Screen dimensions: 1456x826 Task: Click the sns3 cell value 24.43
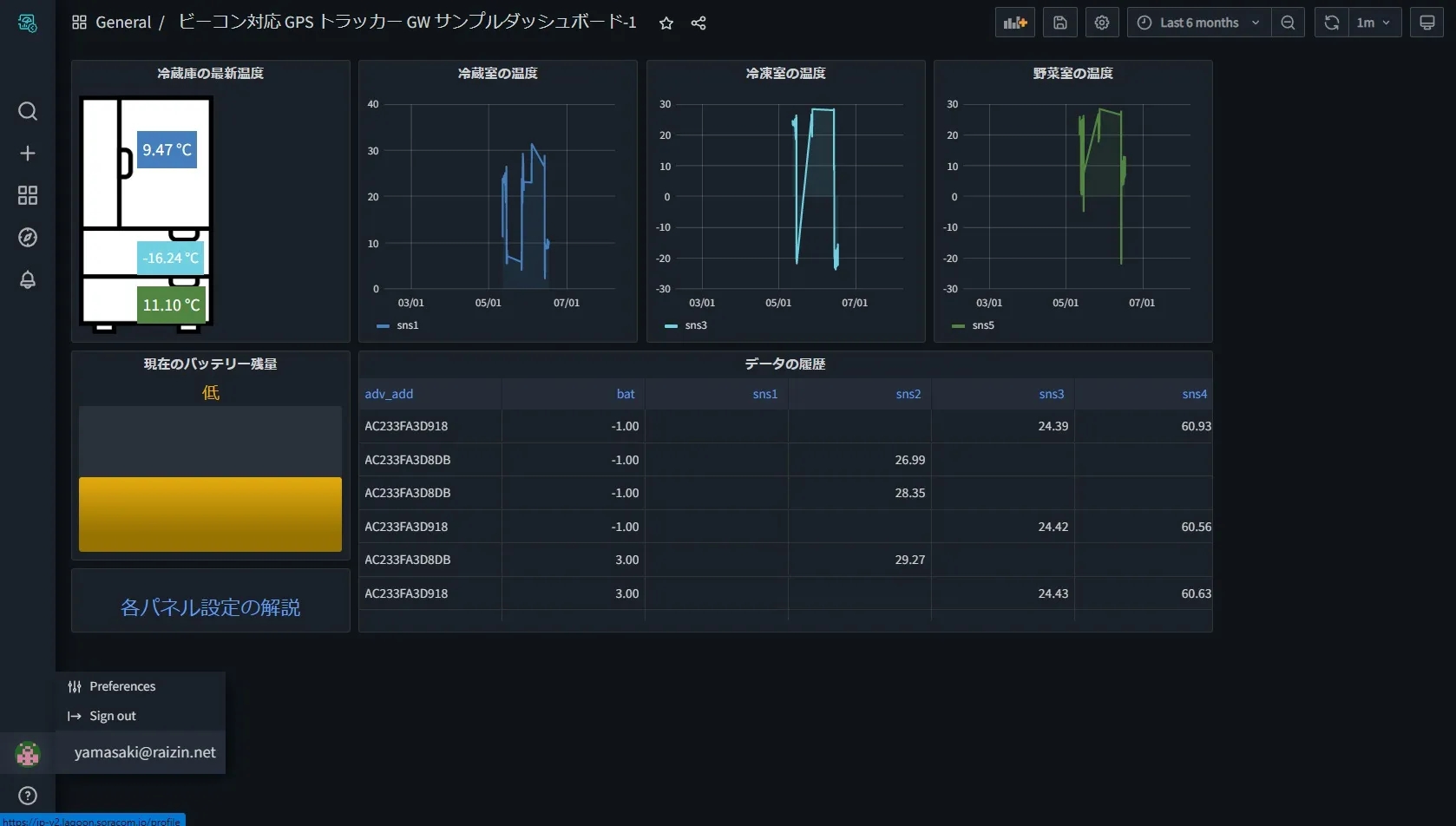pyautogui.click(x=1053, y=593)
